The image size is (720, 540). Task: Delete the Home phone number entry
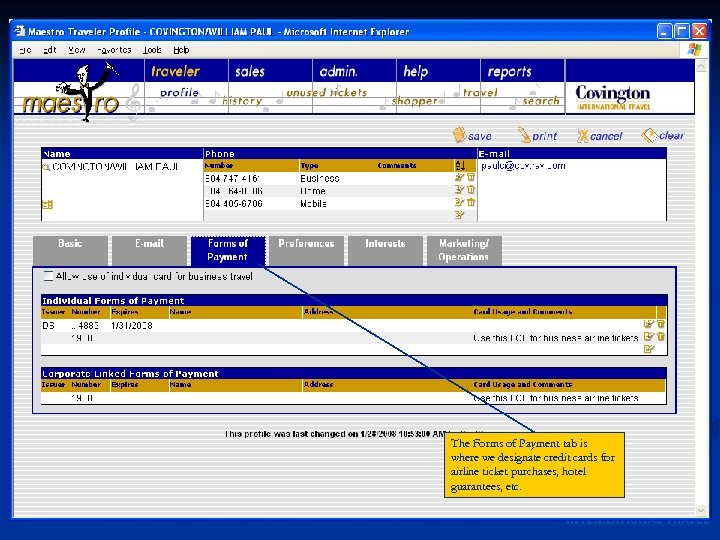471,190
